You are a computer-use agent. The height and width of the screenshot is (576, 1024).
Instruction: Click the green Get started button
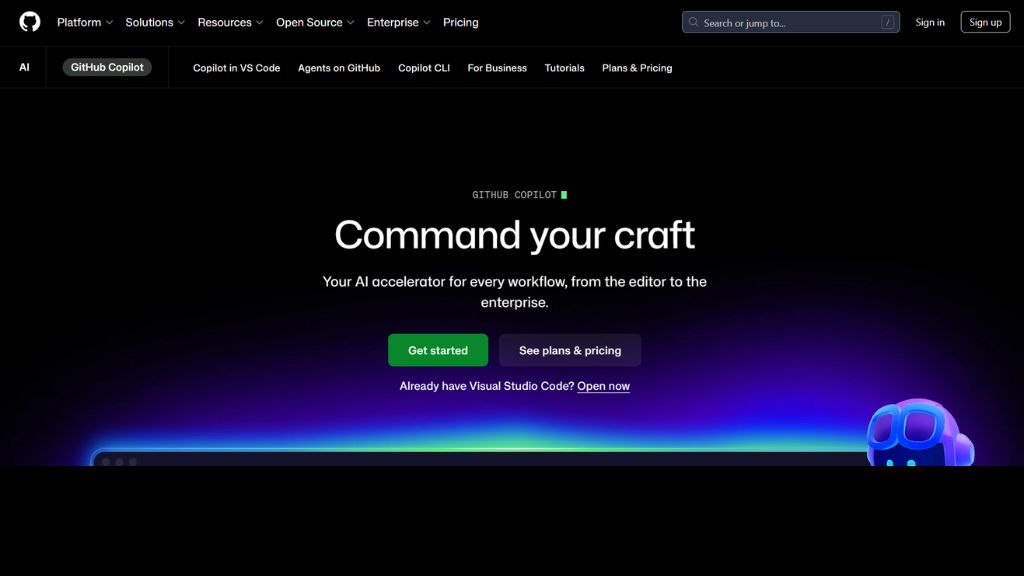438,350
